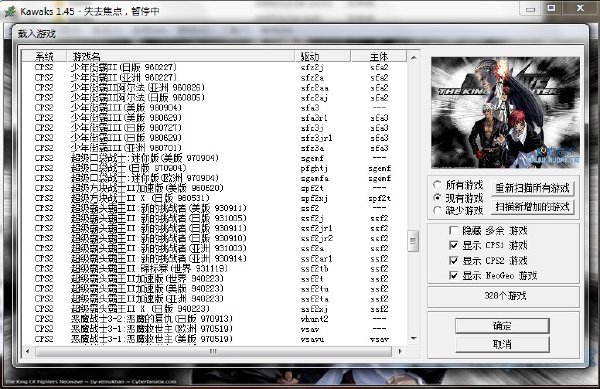Click the vertical scrollbar thumb
The height and width of the screenshot is (389, 600).
tap(413, 241)
